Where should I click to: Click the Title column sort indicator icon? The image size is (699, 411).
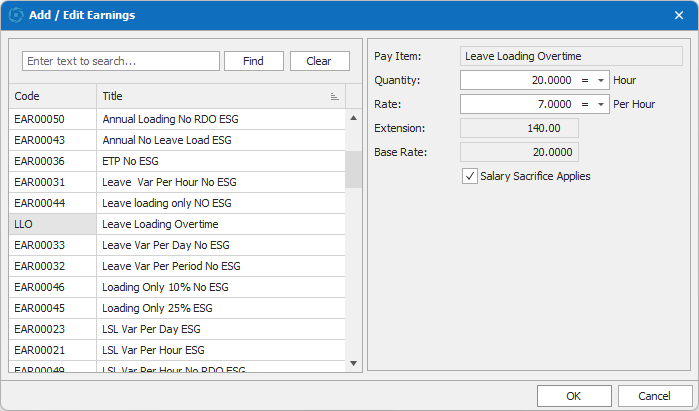tap(334, 97)
